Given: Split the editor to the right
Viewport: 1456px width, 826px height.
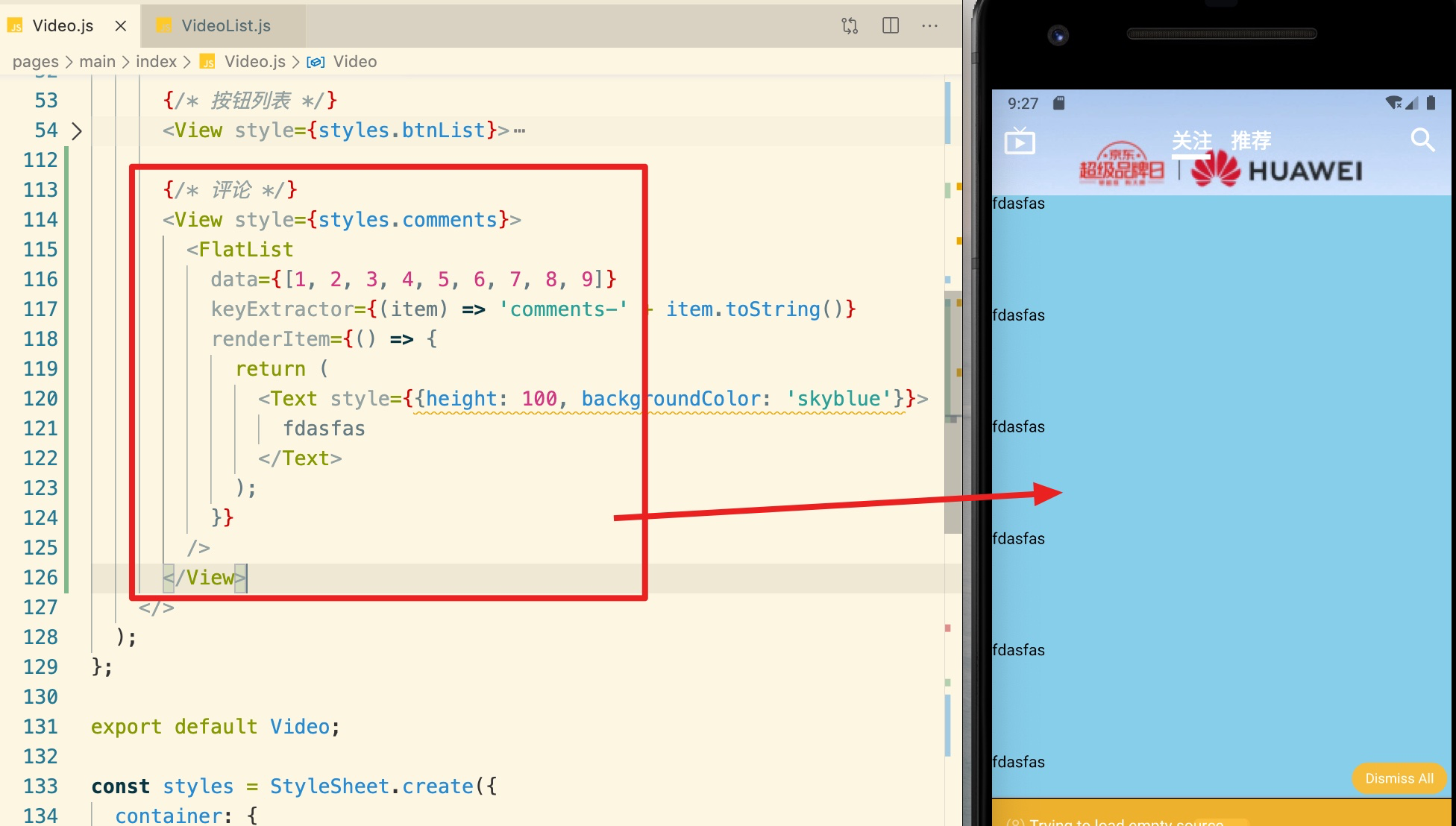Looking at the screenshot, I should coord(891,26).
